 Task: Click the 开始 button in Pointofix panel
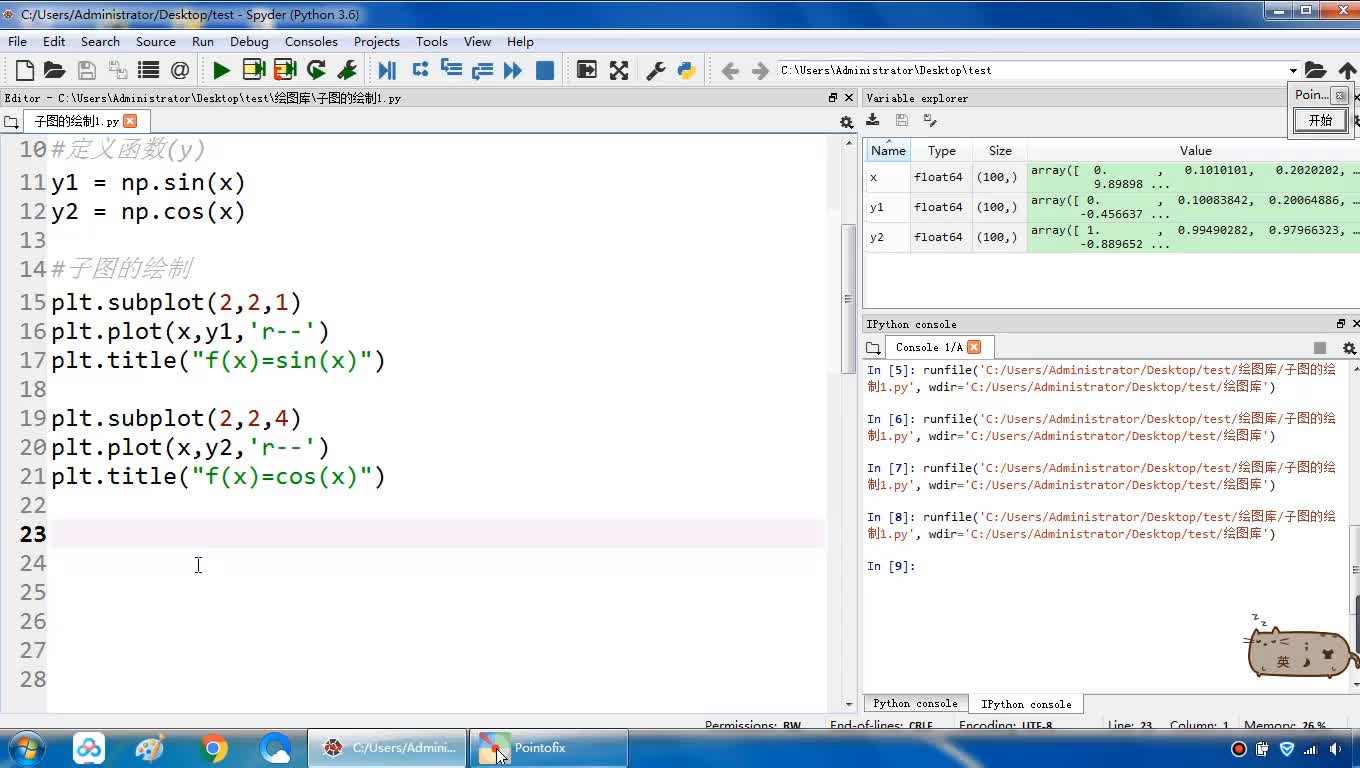tap(1320, 120)
